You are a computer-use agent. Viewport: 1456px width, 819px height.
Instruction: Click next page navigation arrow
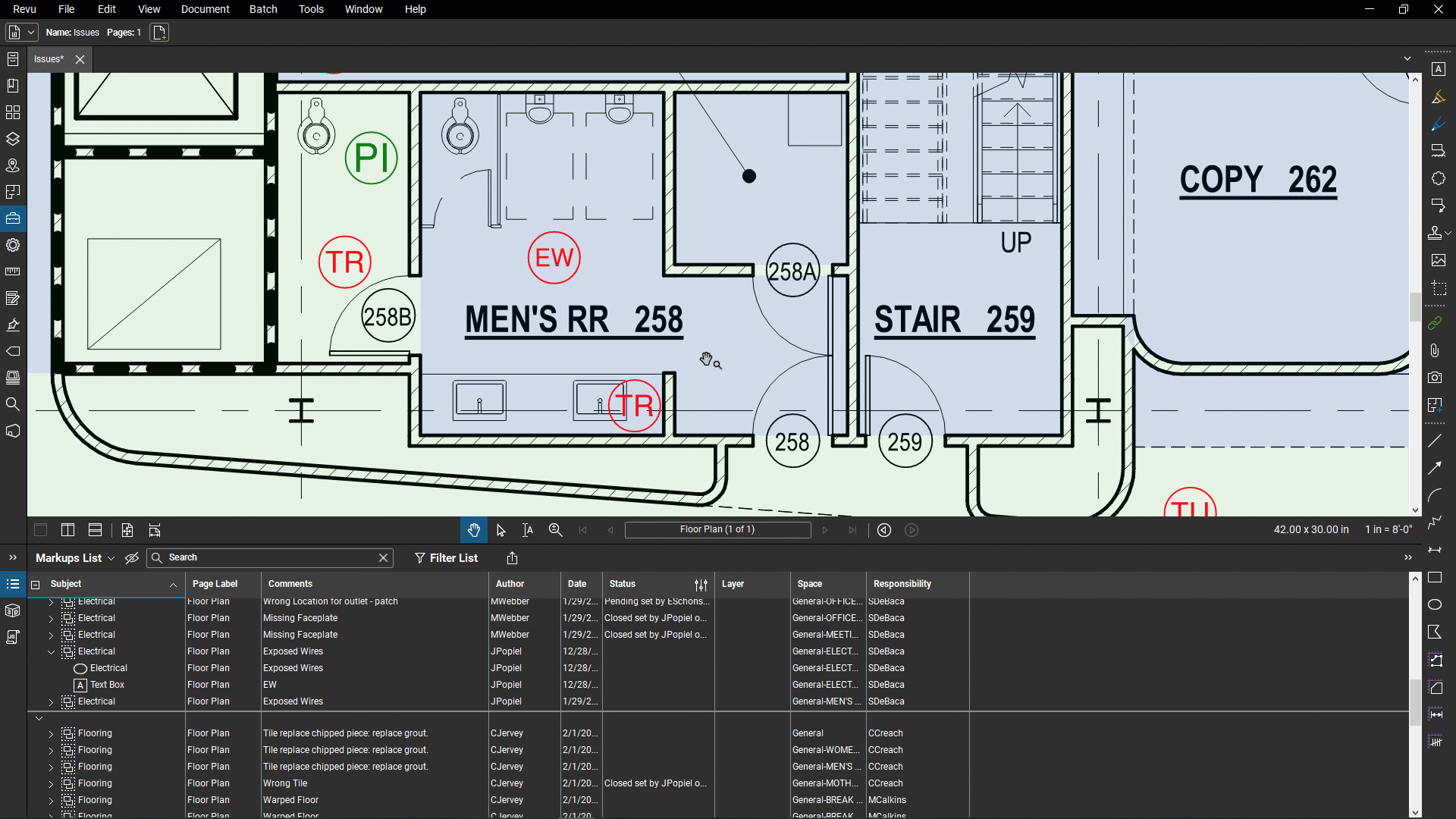pos(826,530)
